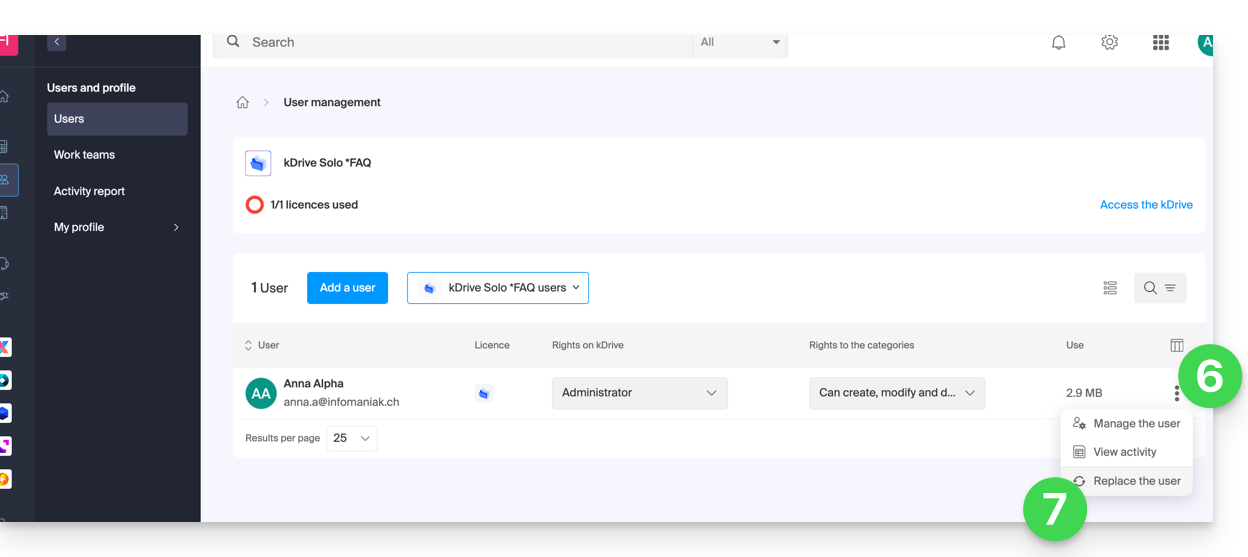Open the category rights dropdown
1248x557 pixels.
896,393
